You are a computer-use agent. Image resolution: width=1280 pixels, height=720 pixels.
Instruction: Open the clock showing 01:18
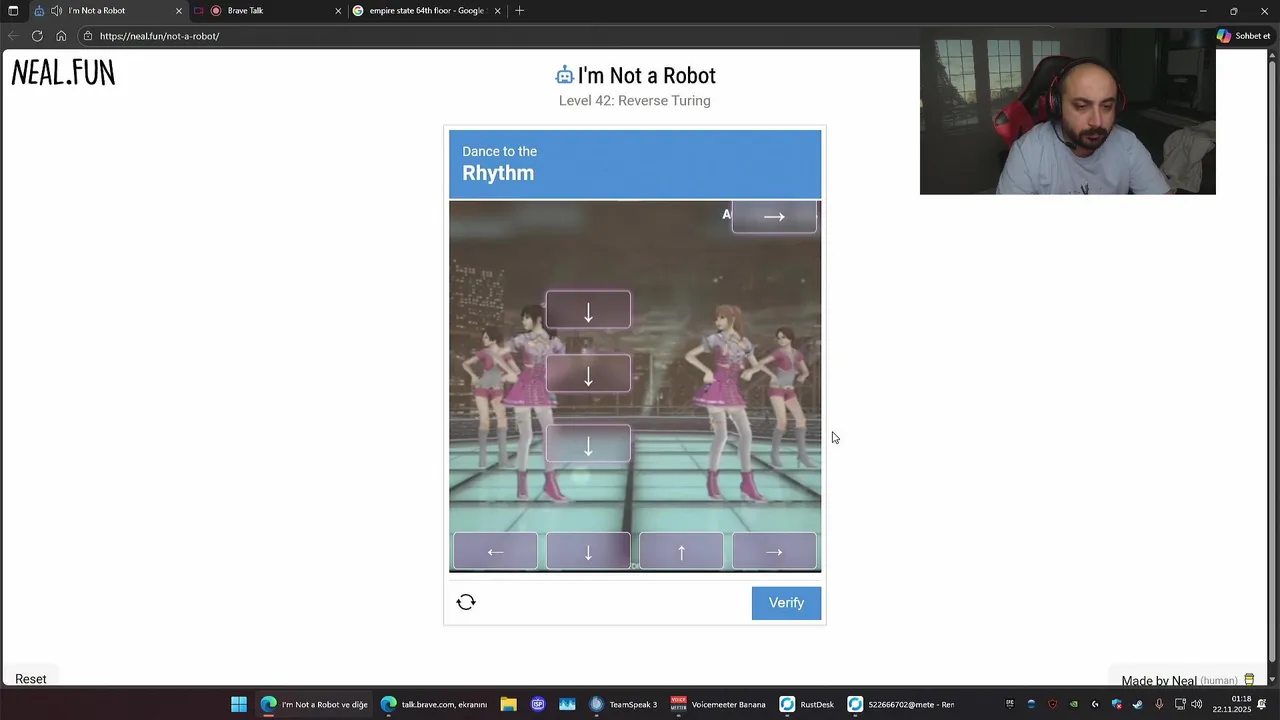[x=1232, y=704]
